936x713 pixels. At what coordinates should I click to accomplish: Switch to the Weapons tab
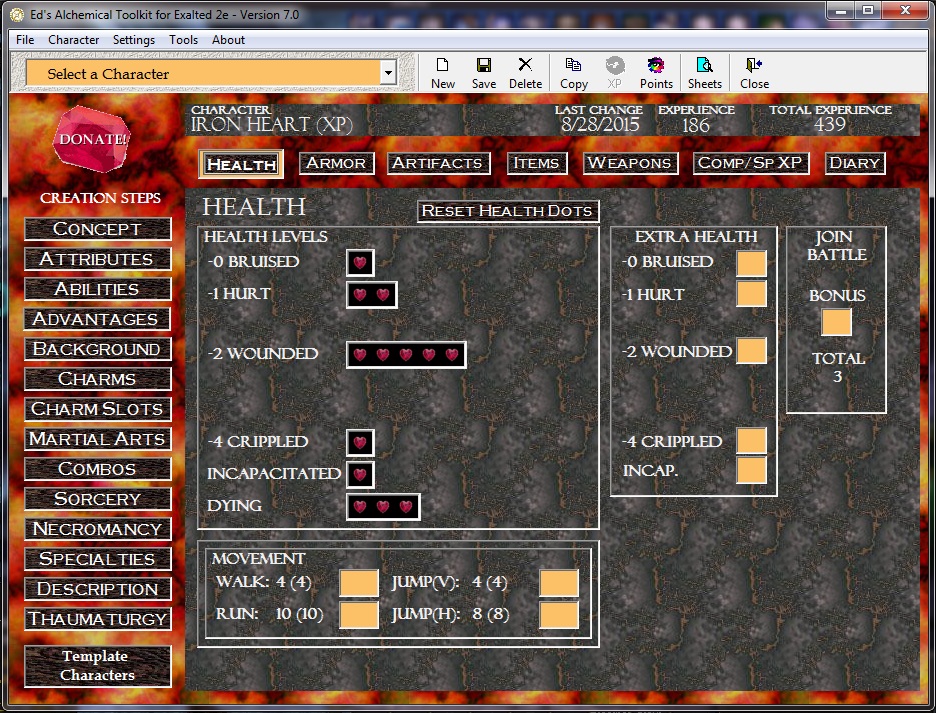[630, 163]
